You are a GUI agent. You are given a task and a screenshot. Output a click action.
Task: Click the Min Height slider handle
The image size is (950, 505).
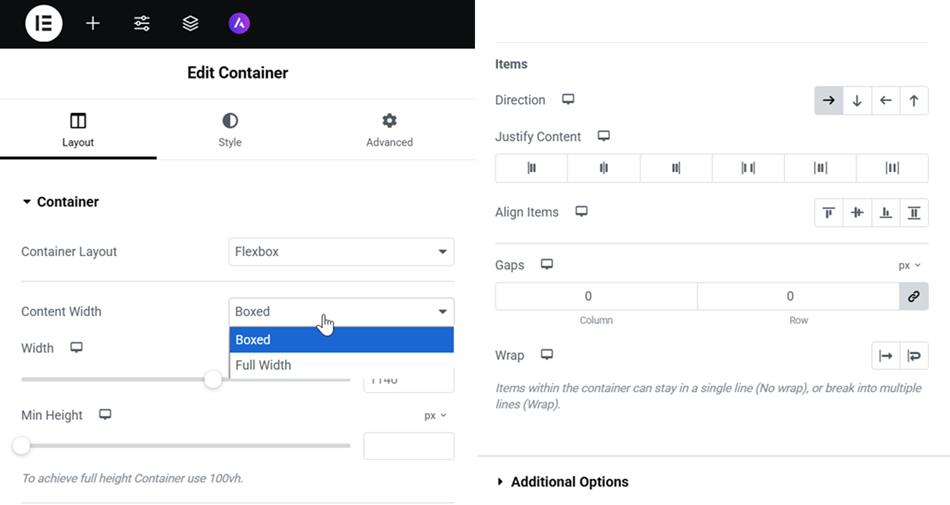(21, 446)
